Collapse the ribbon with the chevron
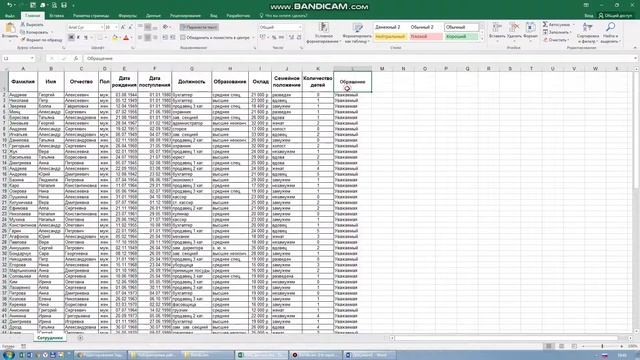640x360 pixels. pos(635,48)
